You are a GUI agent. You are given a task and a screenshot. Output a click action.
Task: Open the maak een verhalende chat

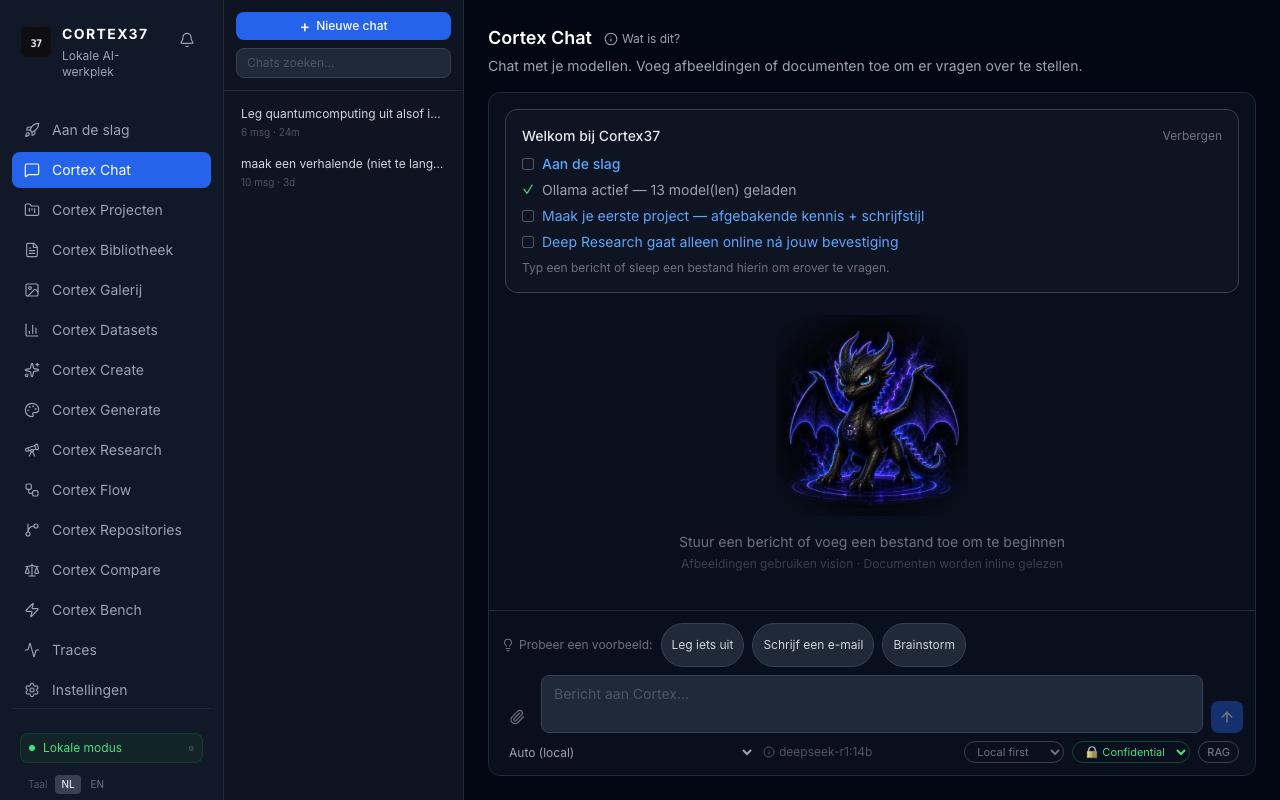point(343,171)
